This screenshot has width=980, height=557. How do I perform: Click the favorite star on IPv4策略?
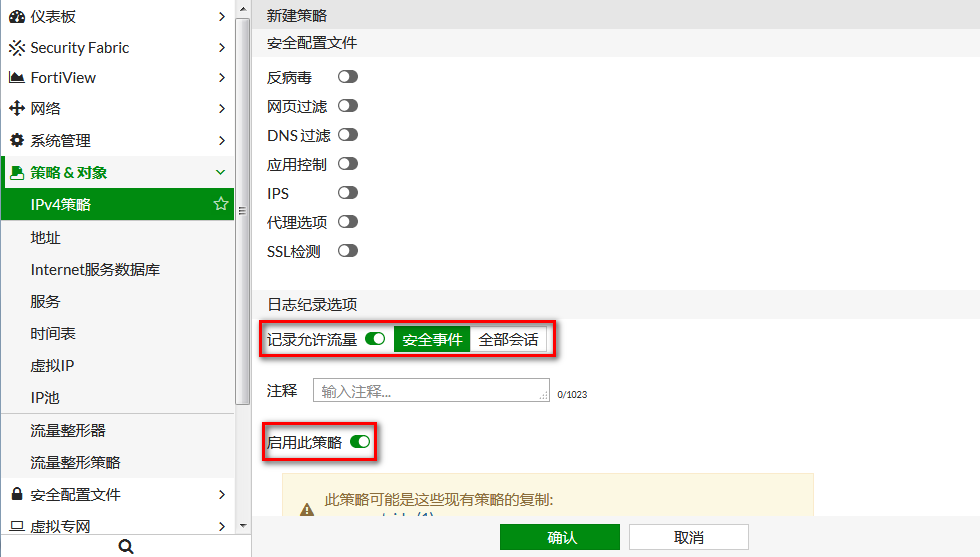(221, 204)
